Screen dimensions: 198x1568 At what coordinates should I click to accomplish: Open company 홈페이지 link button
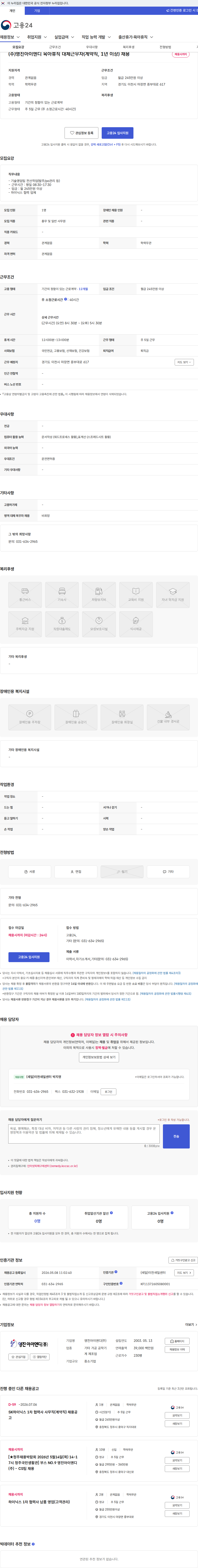[177, 1341]
